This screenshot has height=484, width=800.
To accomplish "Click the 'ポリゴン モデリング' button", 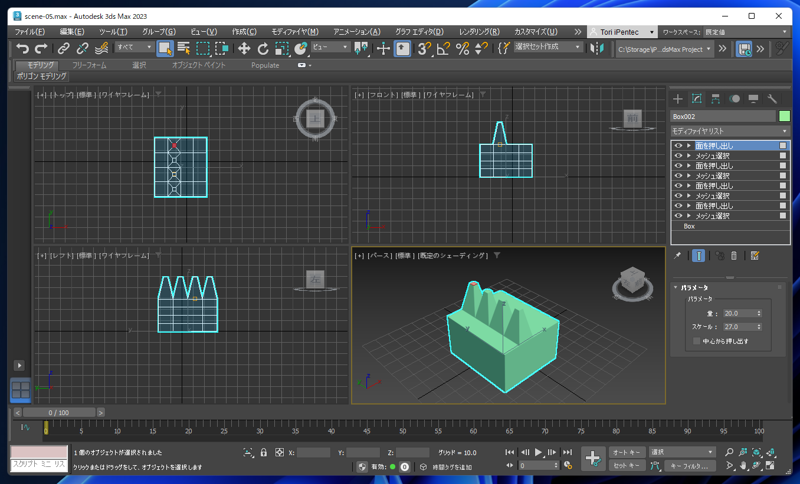I will tap(41, 76).
